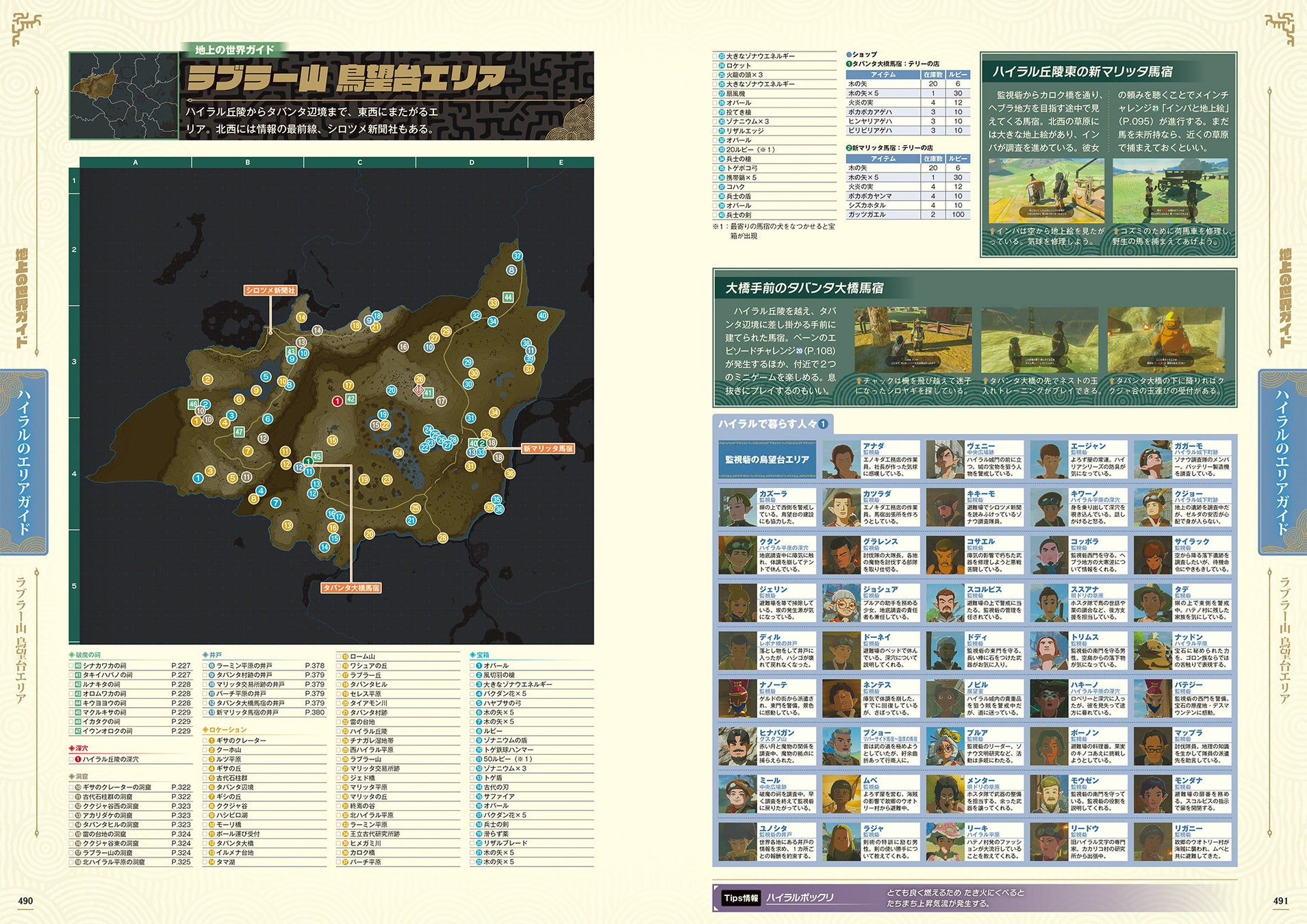The image size is (1307, 924).
Task: Select the blue ハイラルのエリアガイド tab on left edge
Action: pos(25,462)
